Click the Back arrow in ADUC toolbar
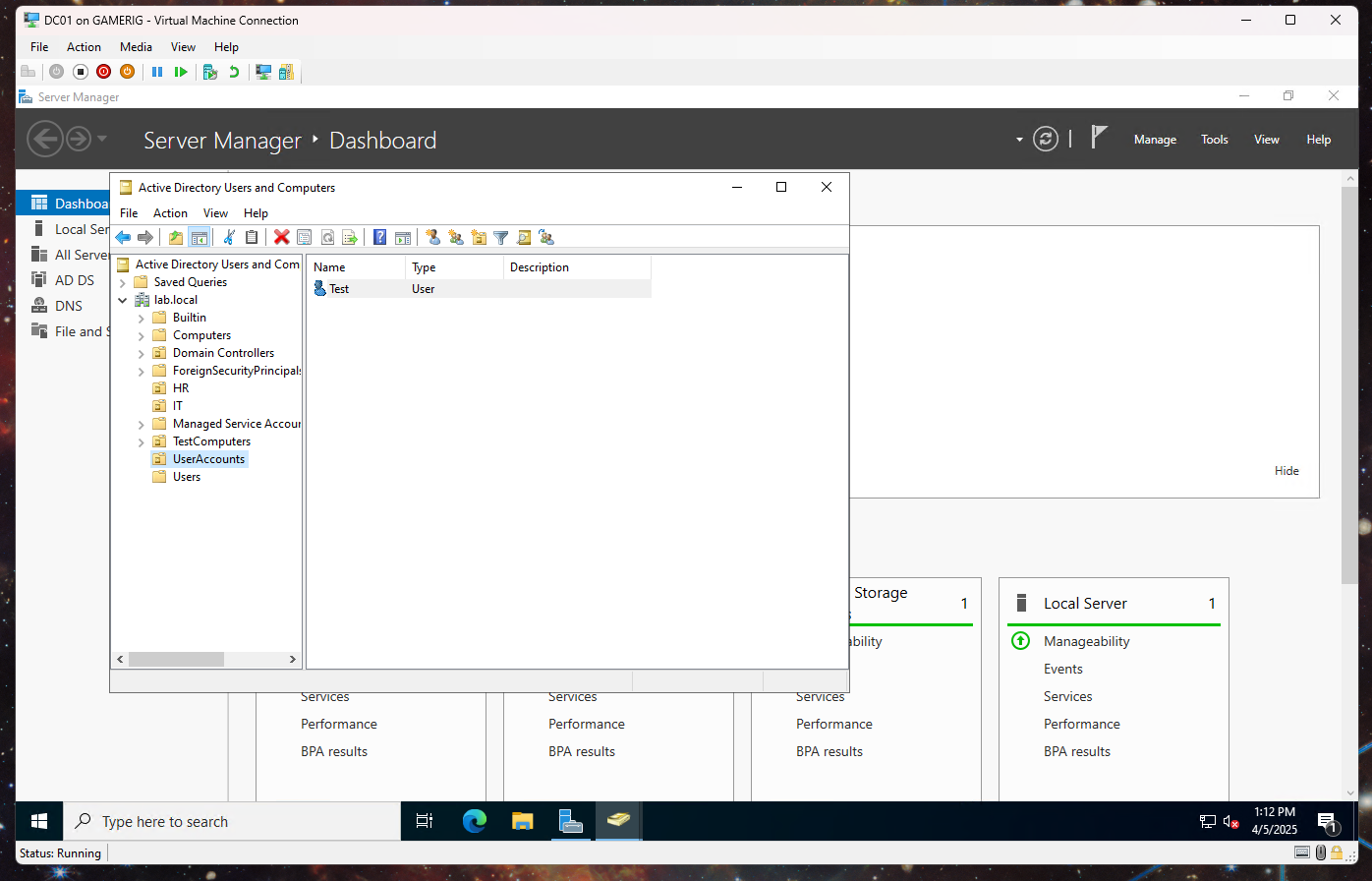 click(123, 237)
